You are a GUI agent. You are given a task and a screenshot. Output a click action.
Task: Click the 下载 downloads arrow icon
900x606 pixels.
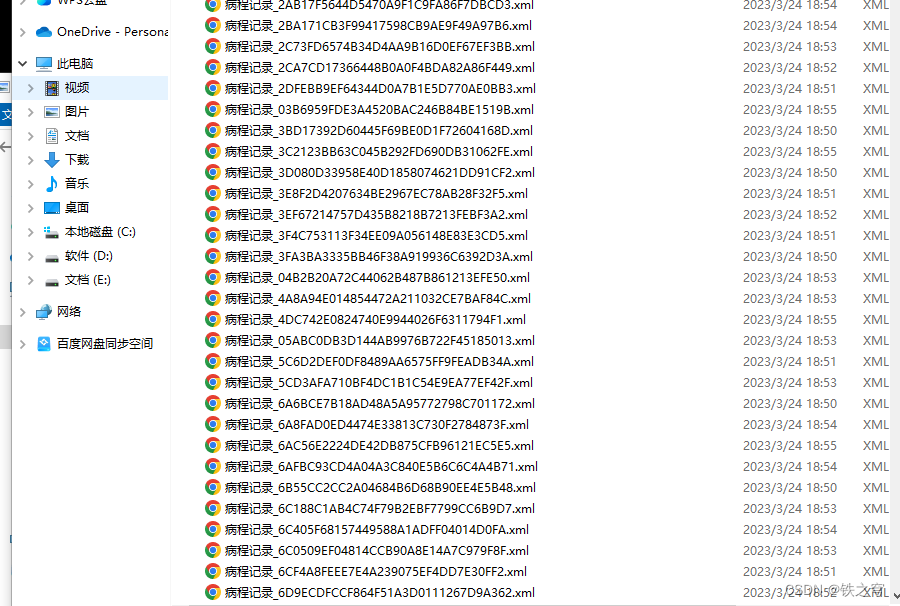pos(52,160)
